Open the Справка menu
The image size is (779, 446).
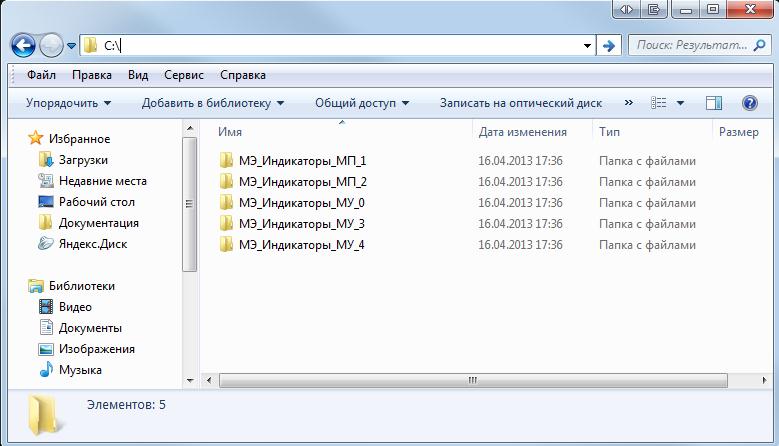[242, 75]
